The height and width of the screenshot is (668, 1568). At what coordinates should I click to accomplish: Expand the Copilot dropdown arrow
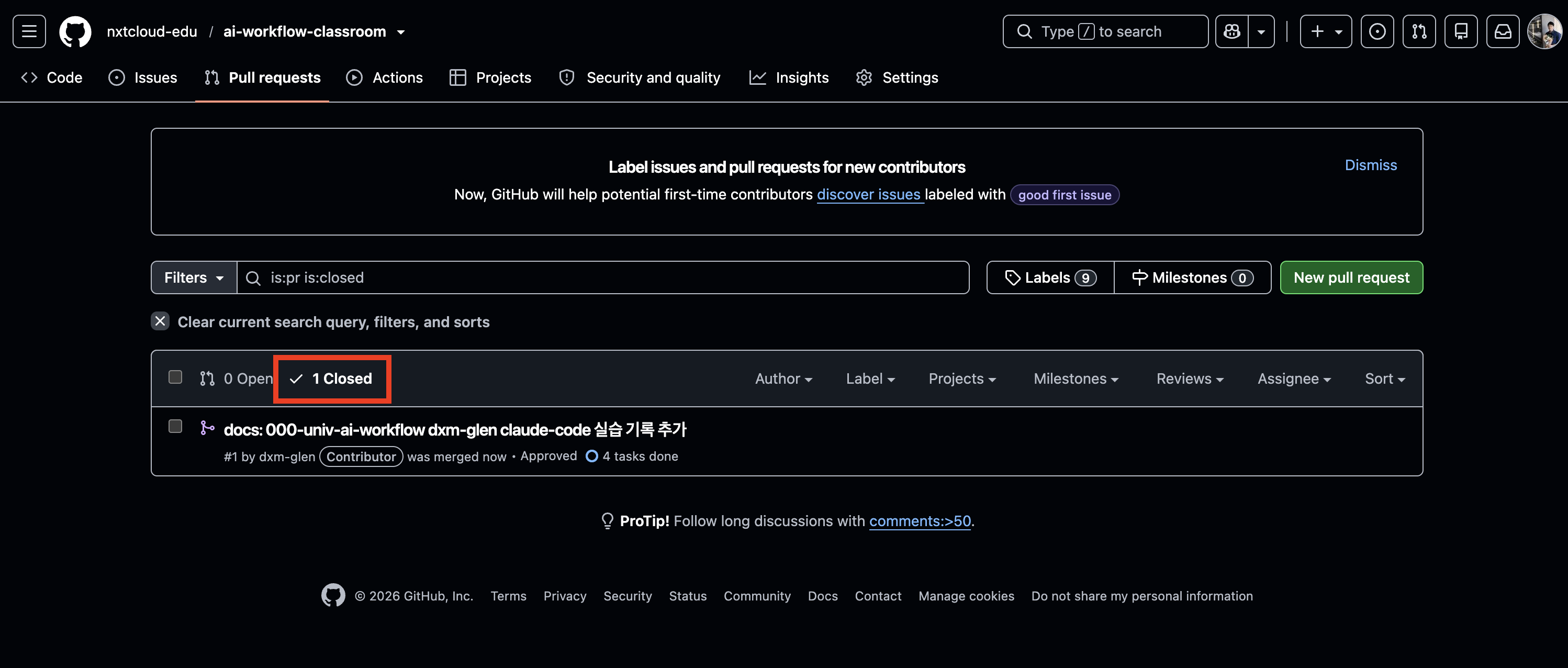coord(1261,31)
